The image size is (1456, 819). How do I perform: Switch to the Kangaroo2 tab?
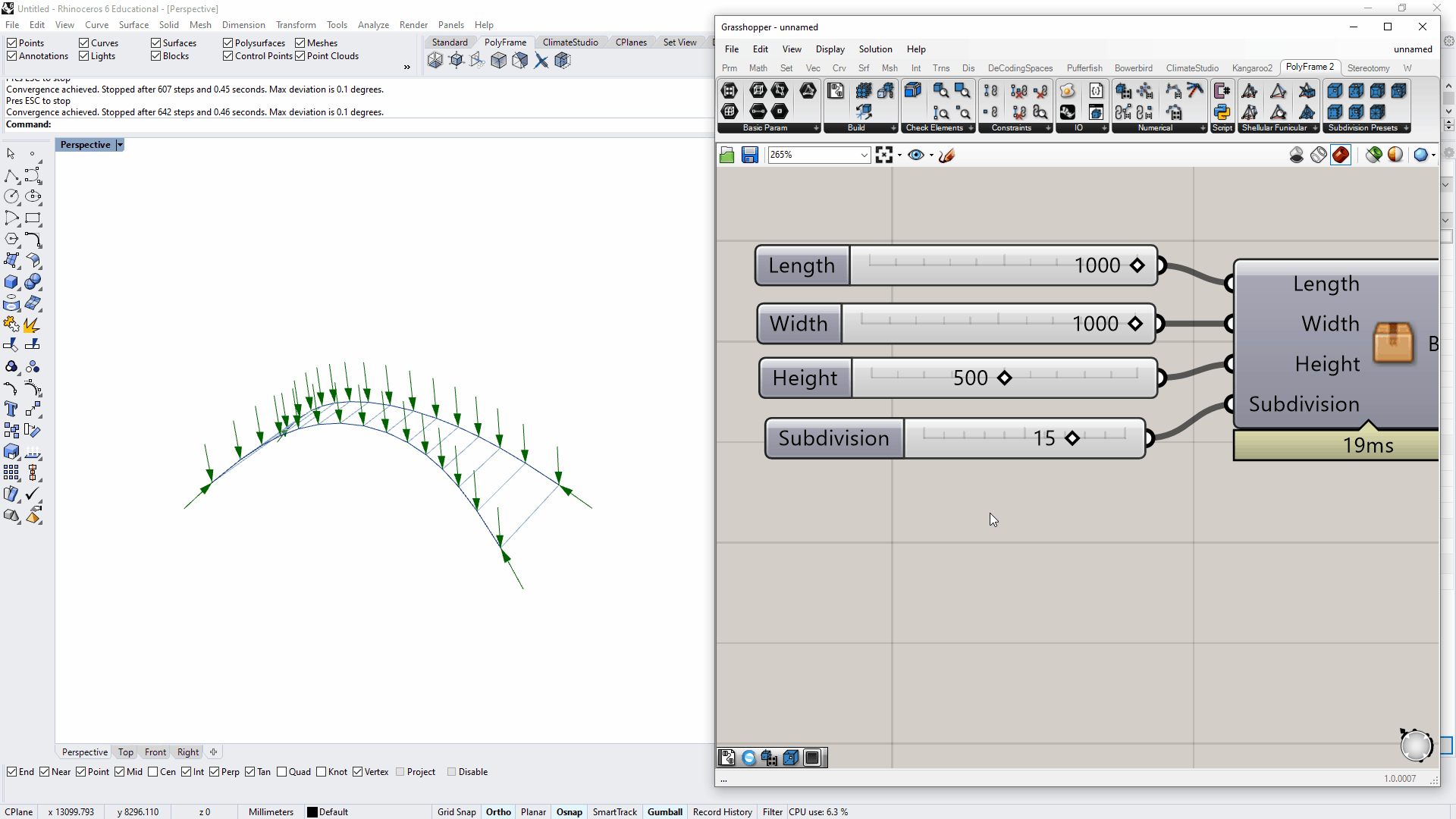coord(1251,68)
